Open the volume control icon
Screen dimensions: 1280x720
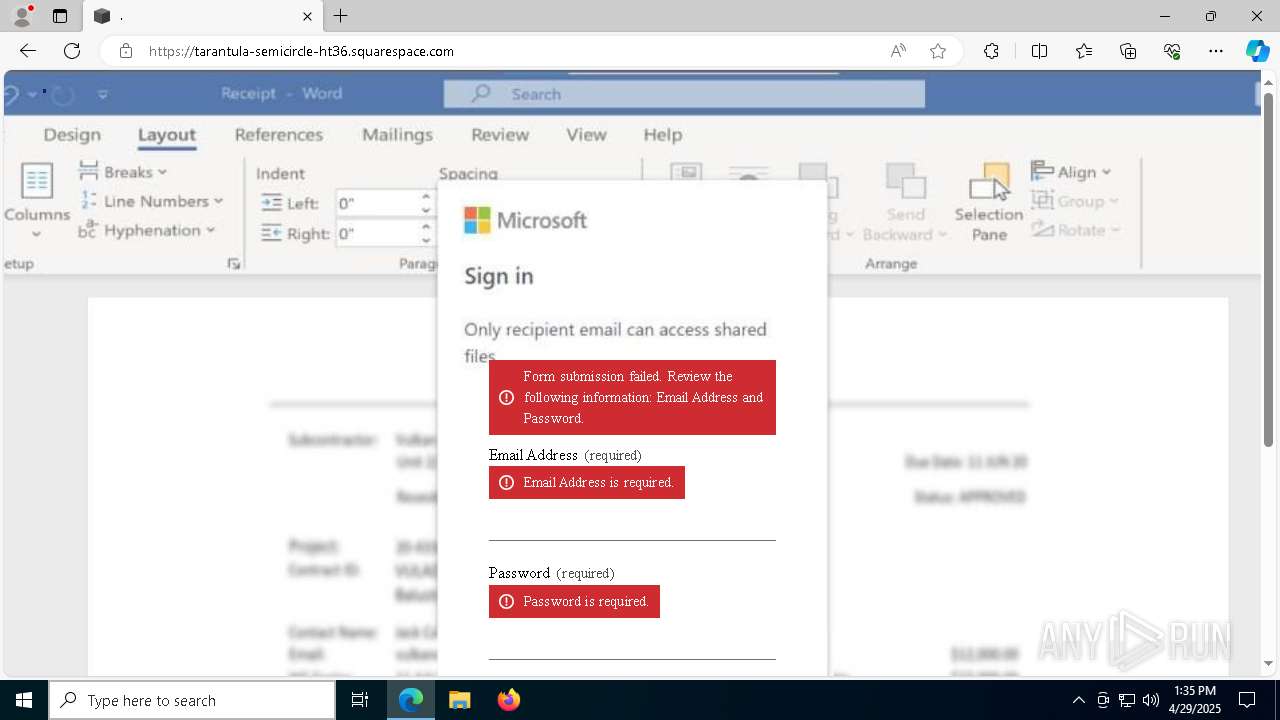(x=1151, y=700)
